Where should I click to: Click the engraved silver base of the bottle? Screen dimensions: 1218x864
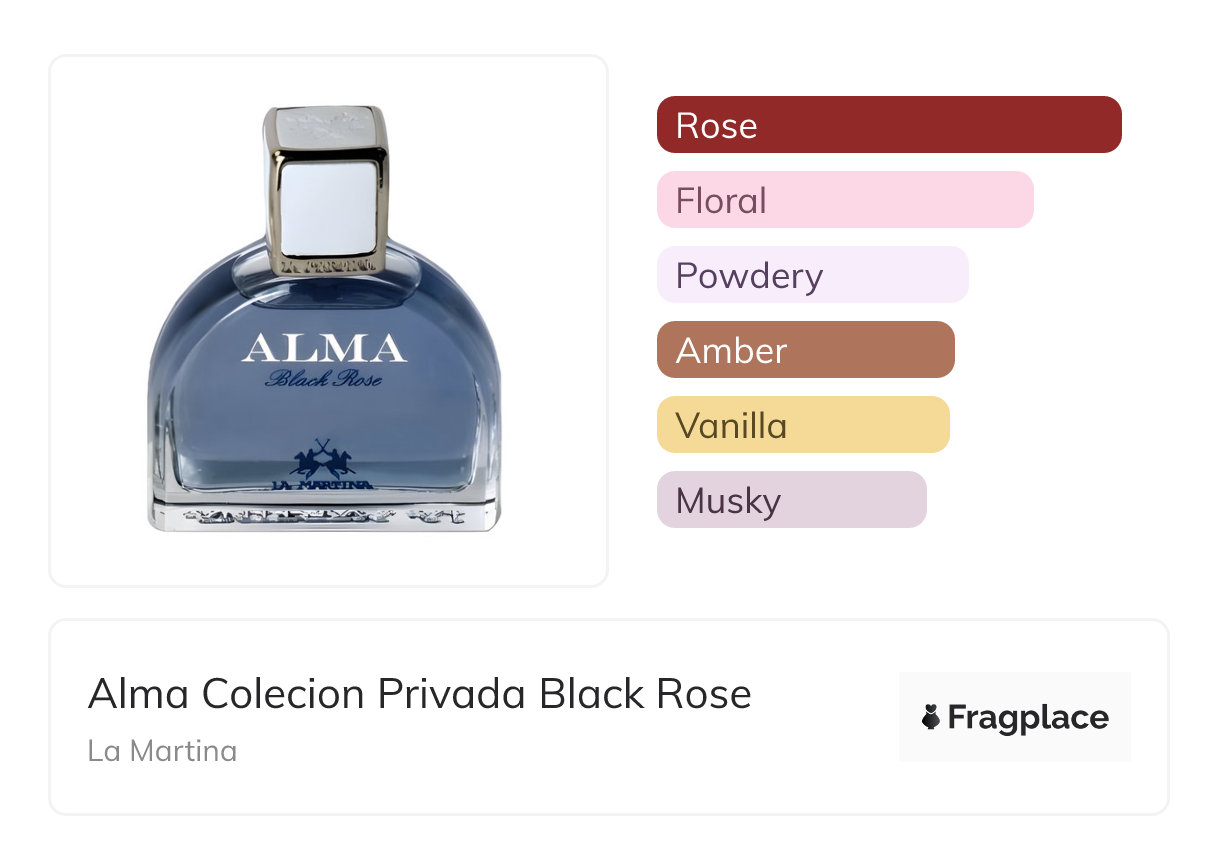tap(324, 516)
